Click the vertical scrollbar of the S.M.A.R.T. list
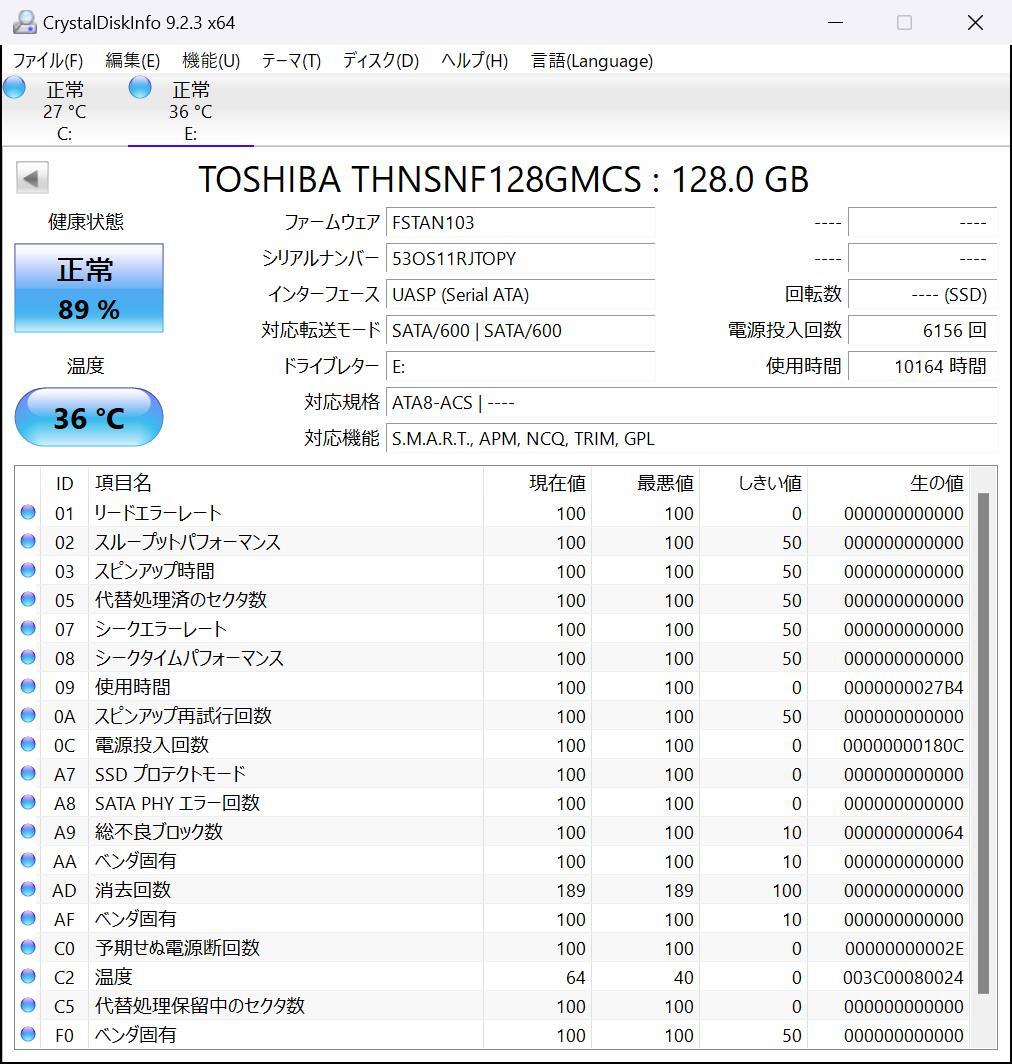This screenshot has height=1064, width=1012. click(x=983, y=743)
